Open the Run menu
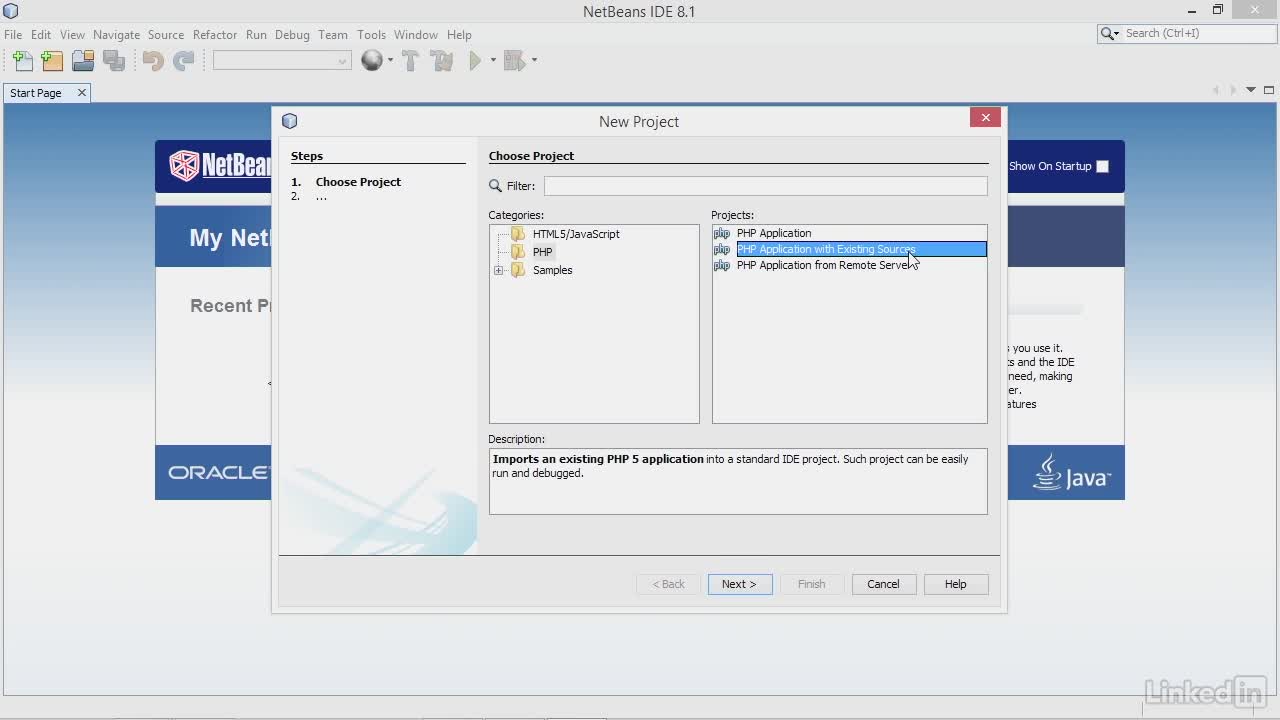 256,34
